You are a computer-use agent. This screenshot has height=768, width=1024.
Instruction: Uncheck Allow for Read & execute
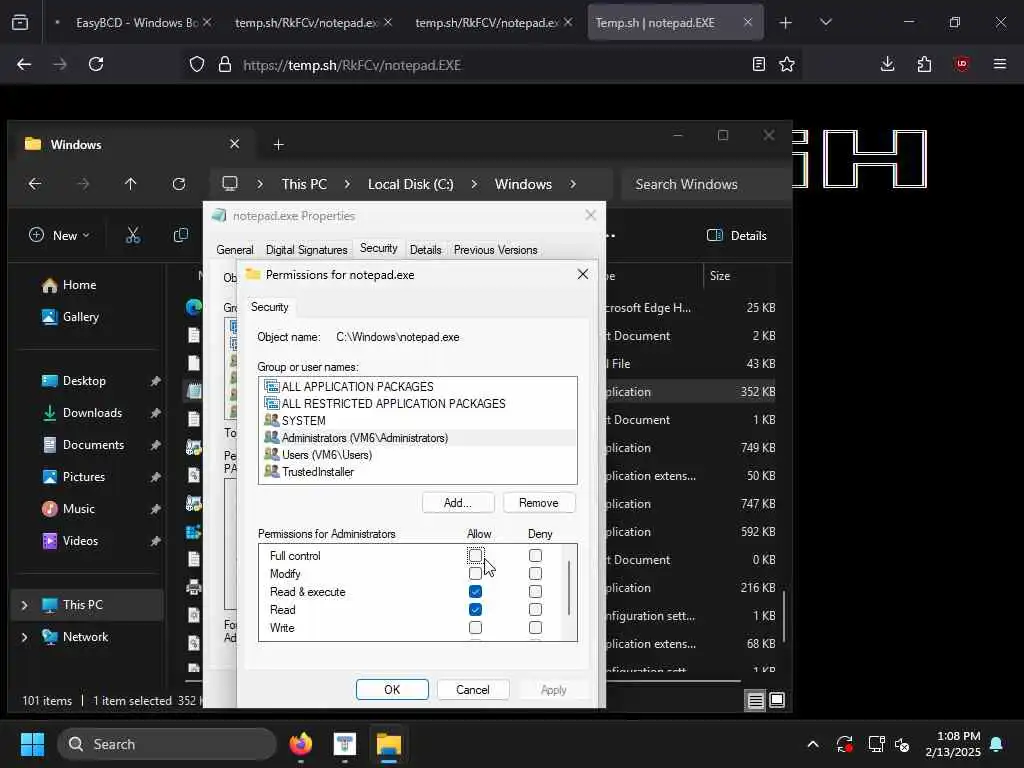coord(475,592)
